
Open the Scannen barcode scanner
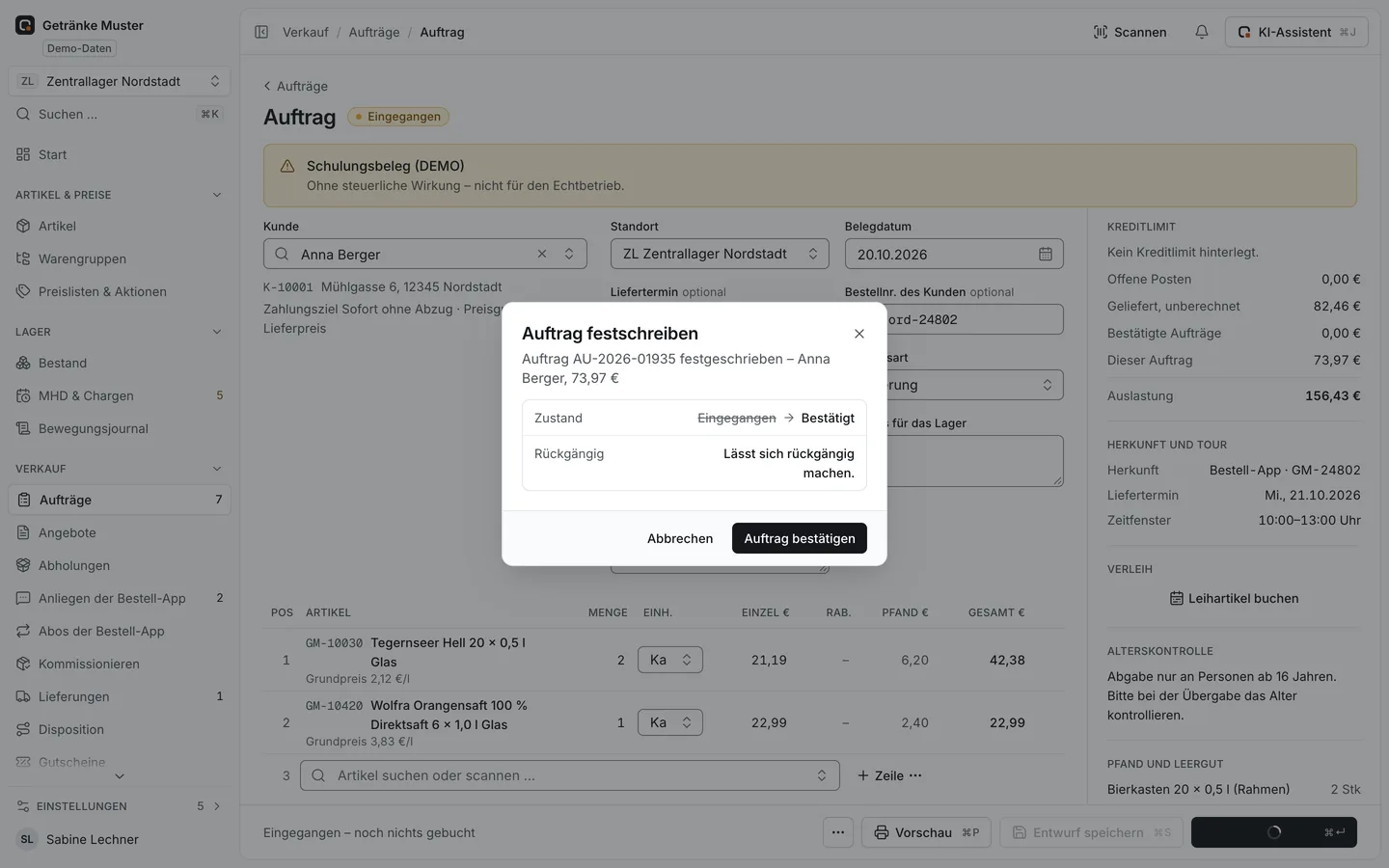click(1130, 32)
